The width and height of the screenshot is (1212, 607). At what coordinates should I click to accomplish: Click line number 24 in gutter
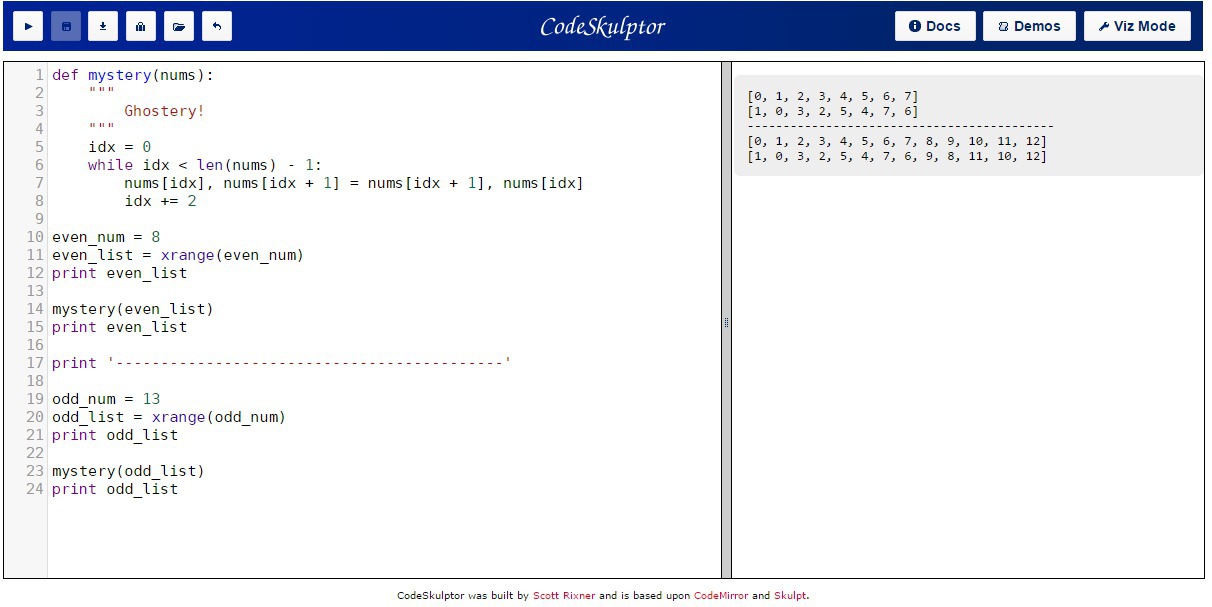pos(35,489)
